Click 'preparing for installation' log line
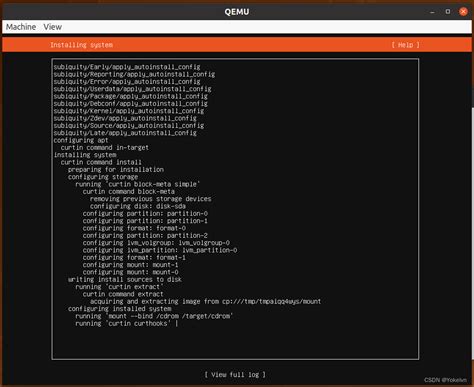This screenshot has height=387, width=474. coord(116,170)
